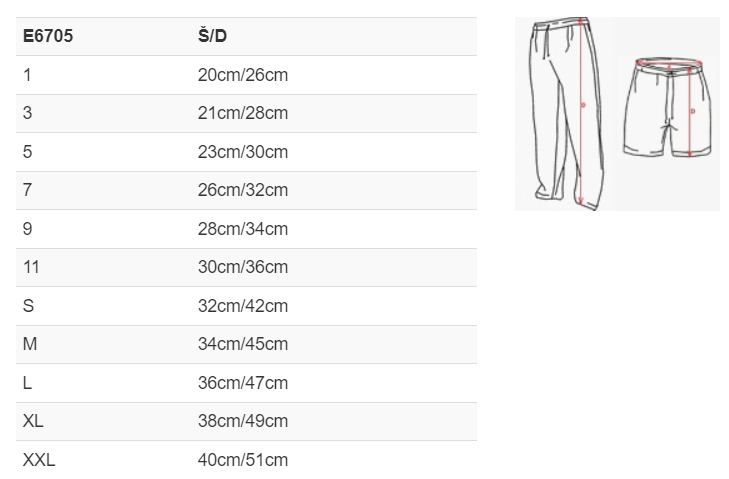Click the 28cm/34cm measurement cell

point(243,229)
